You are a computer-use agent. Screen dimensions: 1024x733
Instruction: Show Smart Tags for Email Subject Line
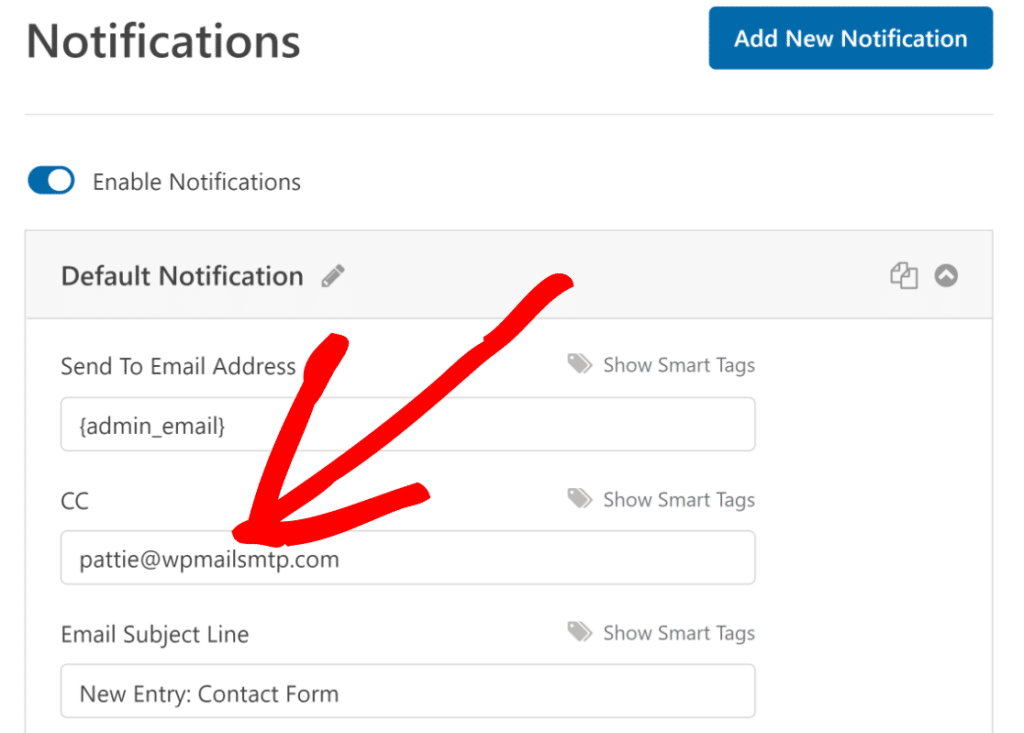(x=678, y=633)
